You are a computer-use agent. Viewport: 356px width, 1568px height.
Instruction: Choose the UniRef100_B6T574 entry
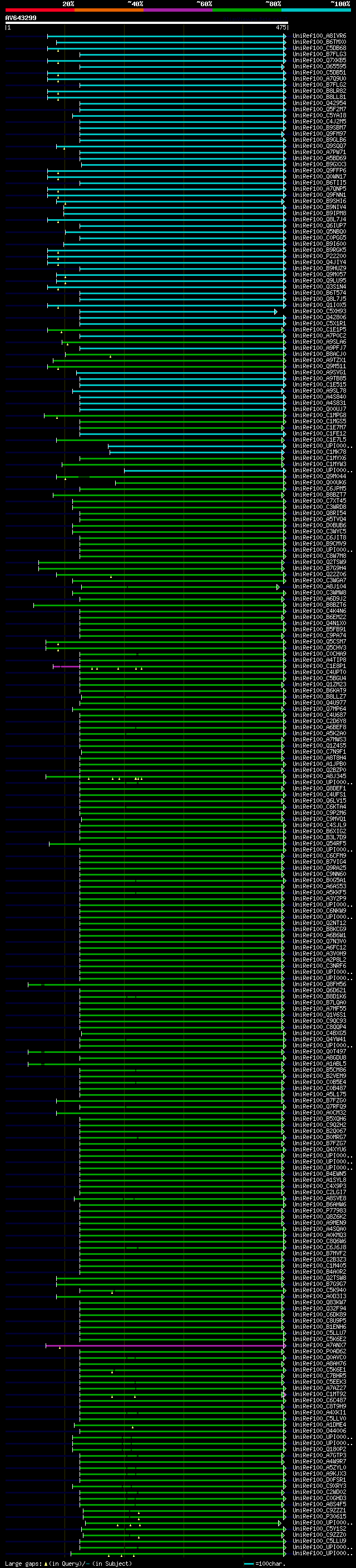point(319,293)
